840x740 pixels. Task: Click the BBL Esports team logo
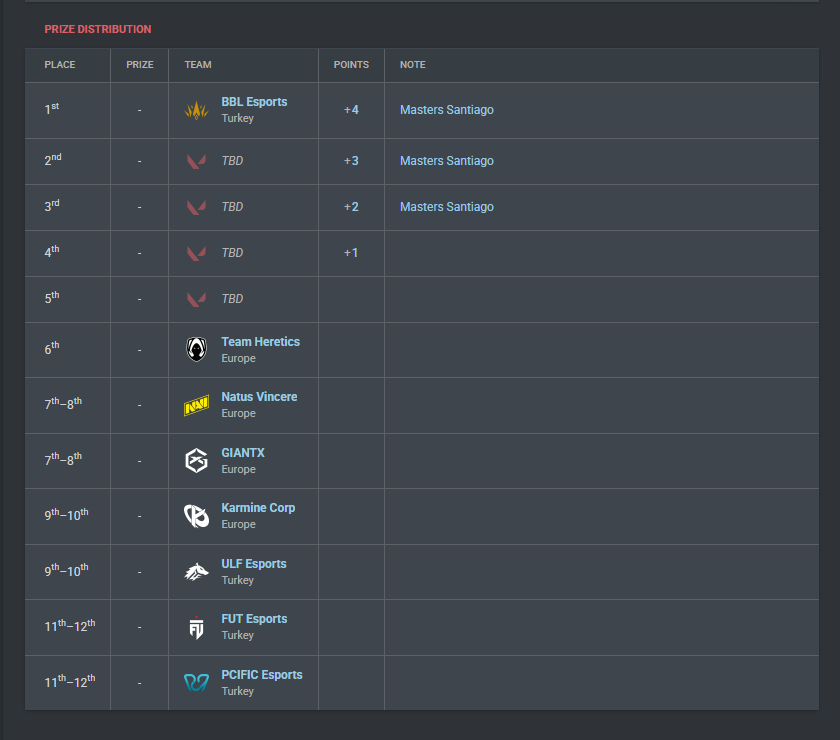196,110
